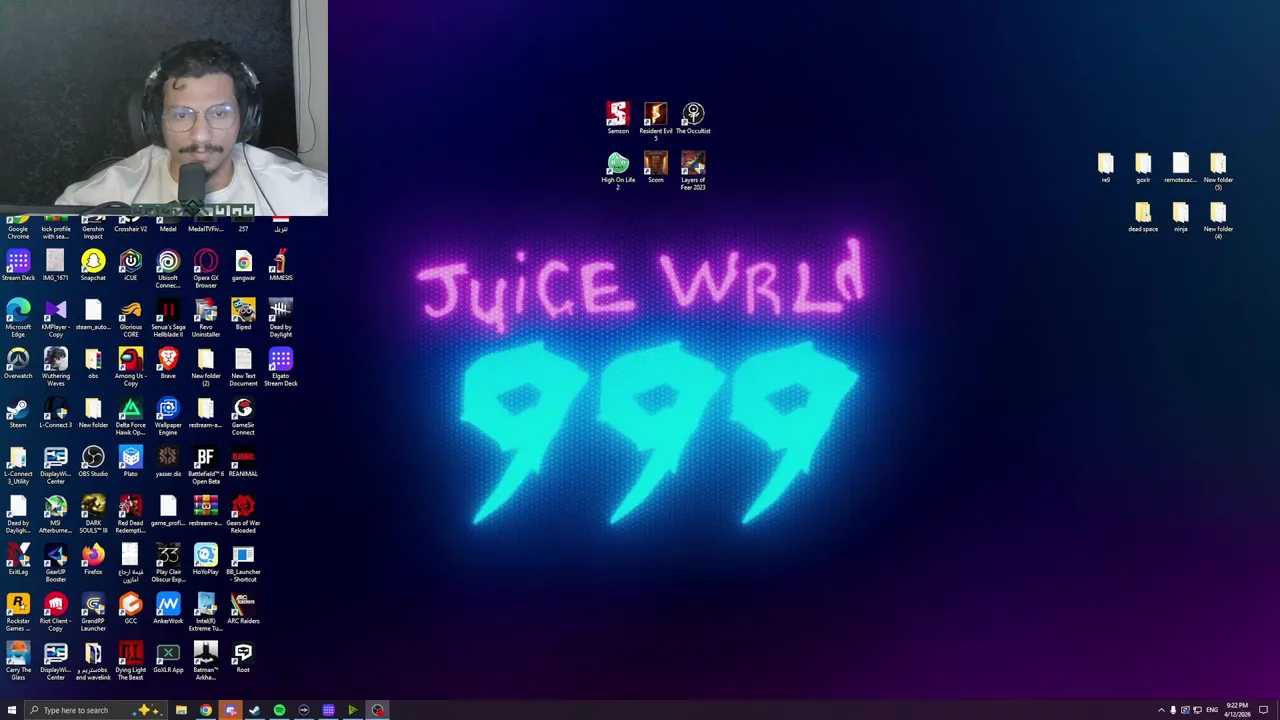1280x720 pixels.
Task: Open the taskbar clock and date
Action: click(x=1236, y=710)
